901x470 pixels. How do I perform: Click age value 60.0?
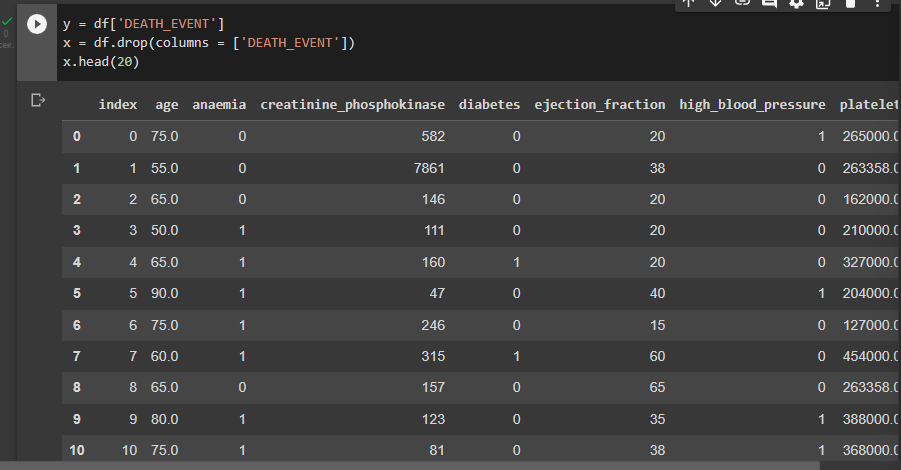(164, 356)
